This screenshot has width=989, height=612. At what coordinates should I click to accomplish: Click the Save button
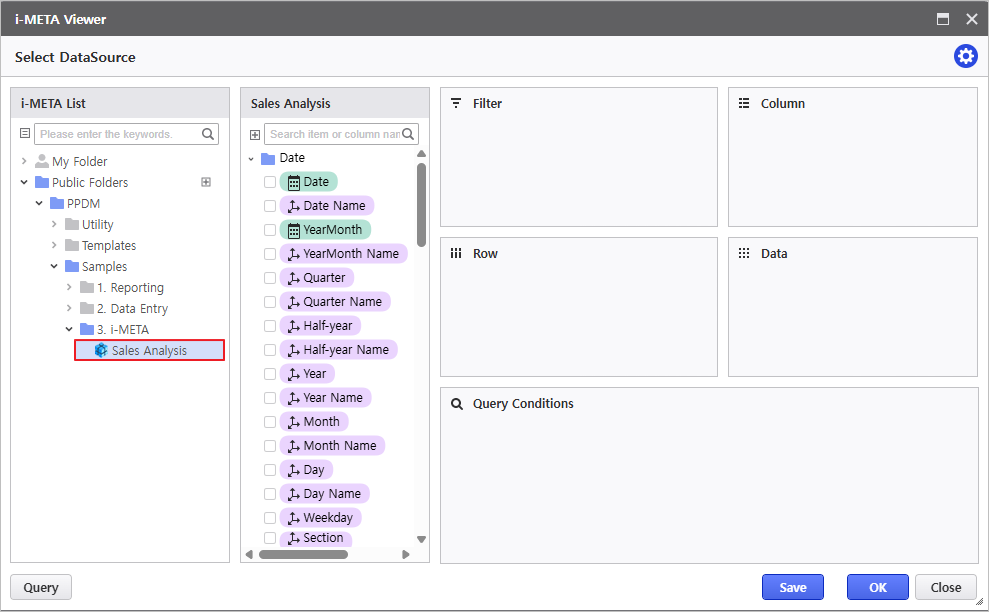point(792,587)
